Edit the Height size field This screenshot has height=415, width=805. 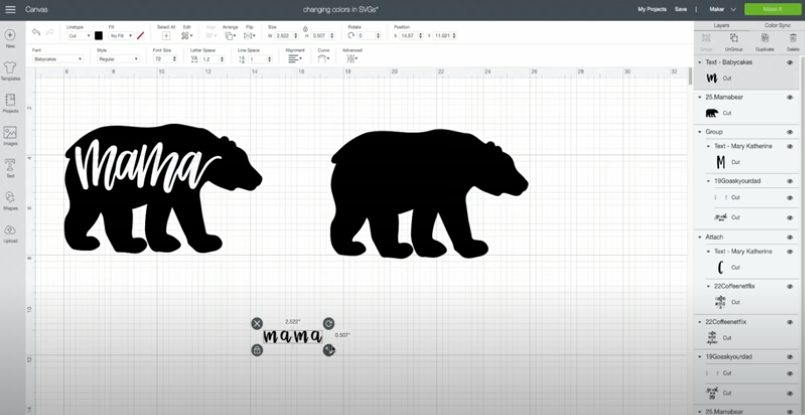coord(323,35)
